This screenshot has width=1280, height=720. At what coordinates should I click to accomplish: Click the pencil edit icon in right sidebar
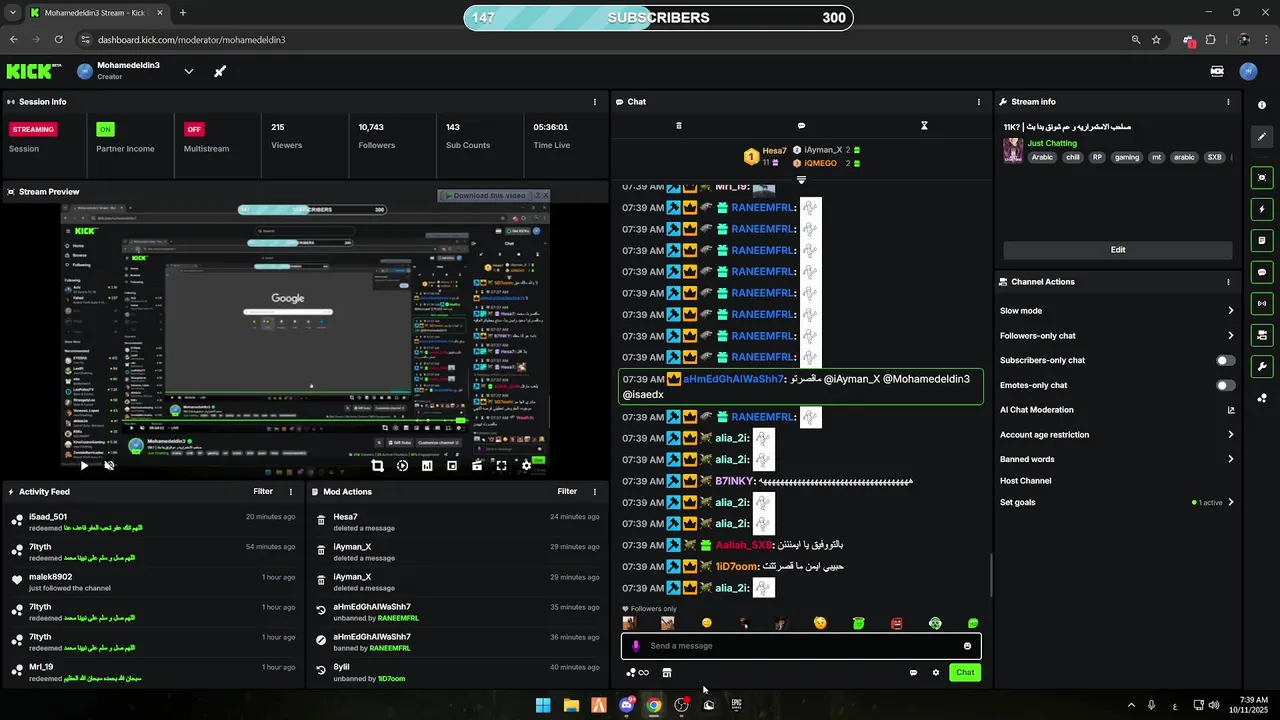[1262, 136]
